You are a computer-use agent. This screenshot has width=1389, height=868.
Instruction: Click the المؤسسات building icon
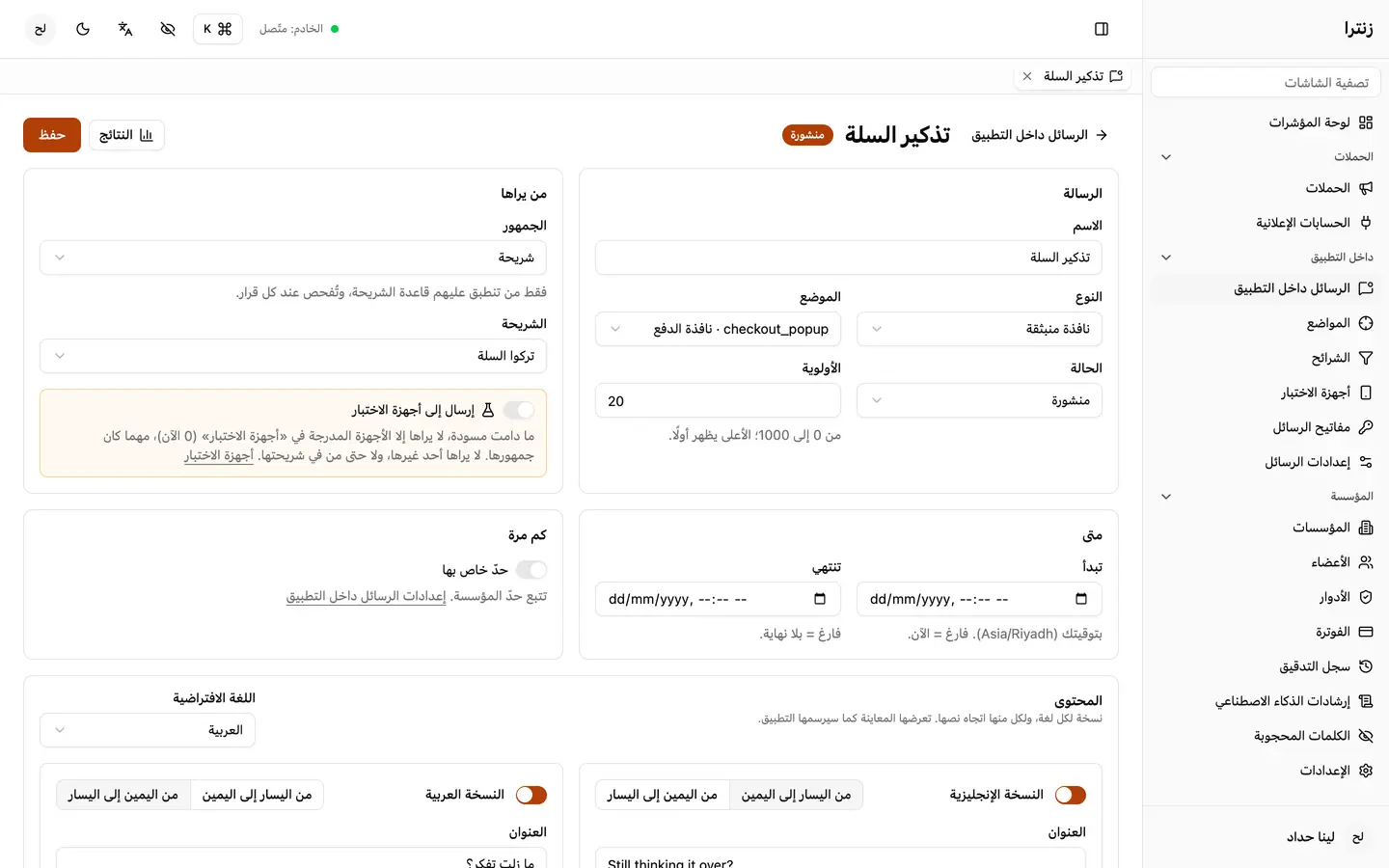pyautogui.click(x=1366, y=528)
